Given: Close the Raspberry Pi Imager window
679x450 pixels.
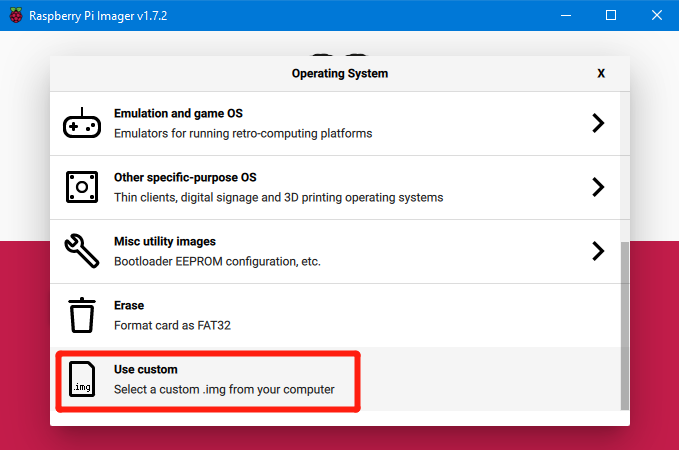Looking at the screenshot, I should pos(656,15).
